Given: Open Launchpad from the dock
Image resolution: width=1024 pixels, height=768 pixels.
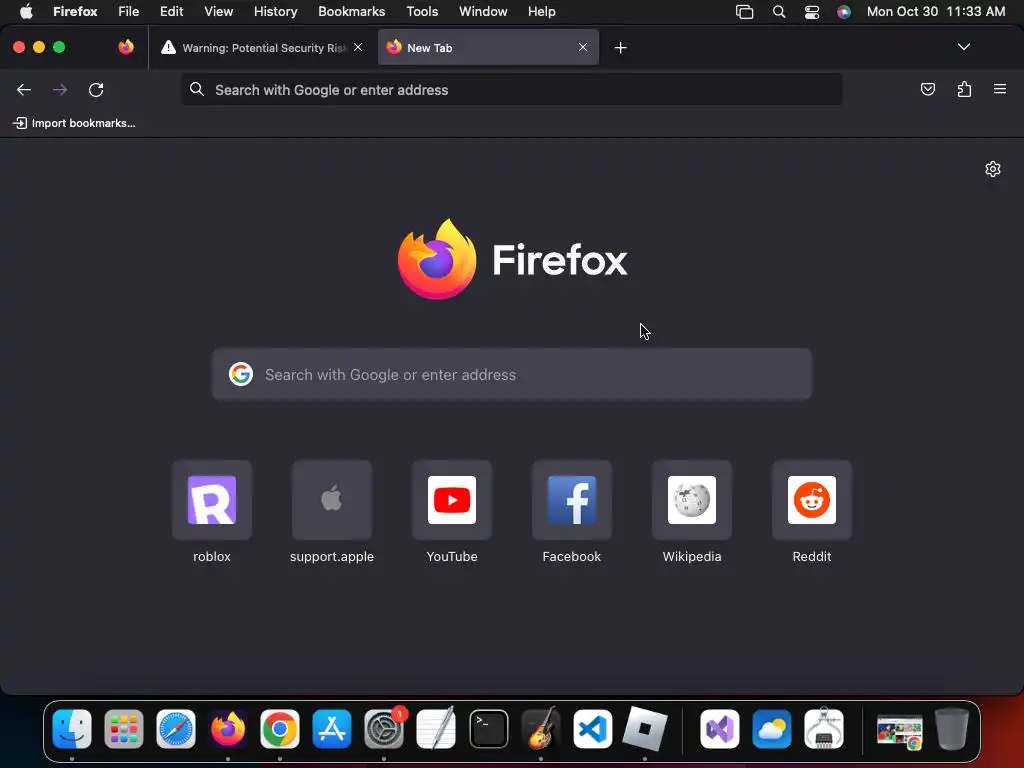Looking at the screenshot, I should coord(123,728).
